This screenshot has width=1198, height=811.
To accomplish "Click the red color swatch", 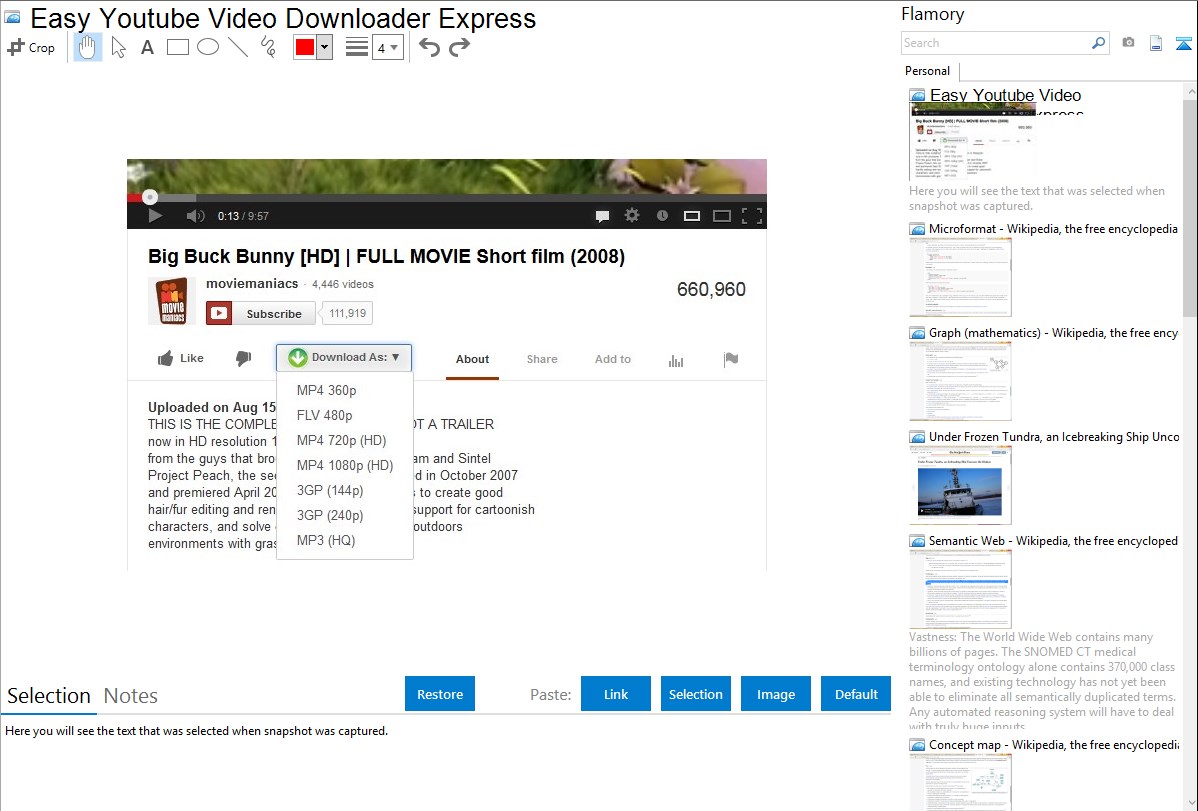I will pyautogui.click(x=305, y=47).
